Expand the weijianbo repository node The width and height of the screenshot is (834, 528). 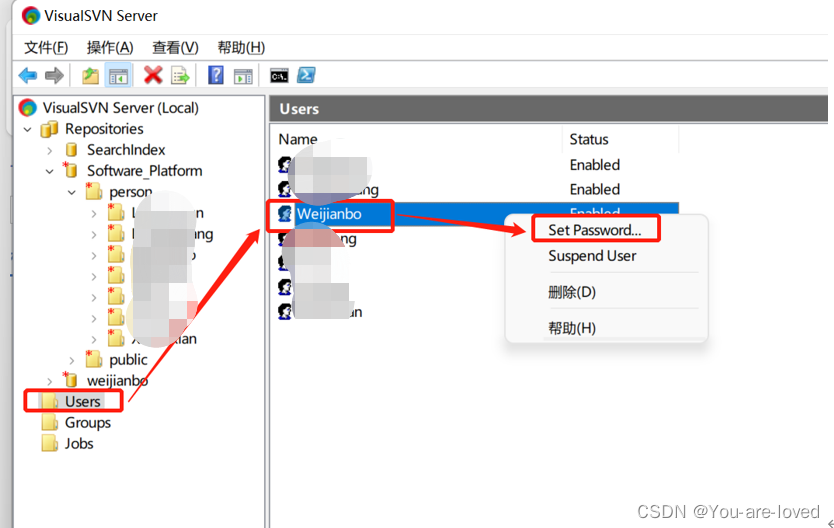[49, 381]
